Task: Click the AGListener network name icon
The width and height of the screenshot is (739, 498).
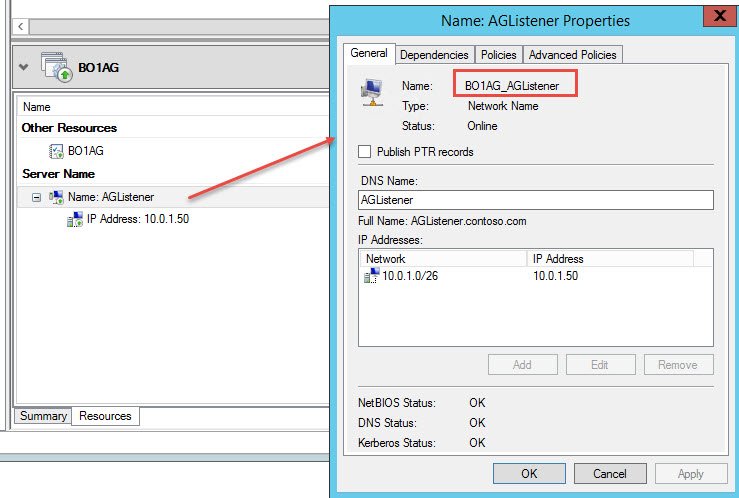Action: [56, 197]
